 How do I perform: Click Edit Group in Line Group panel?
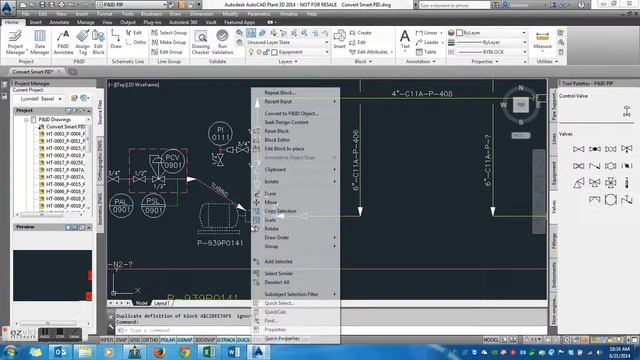pos(167,52)
